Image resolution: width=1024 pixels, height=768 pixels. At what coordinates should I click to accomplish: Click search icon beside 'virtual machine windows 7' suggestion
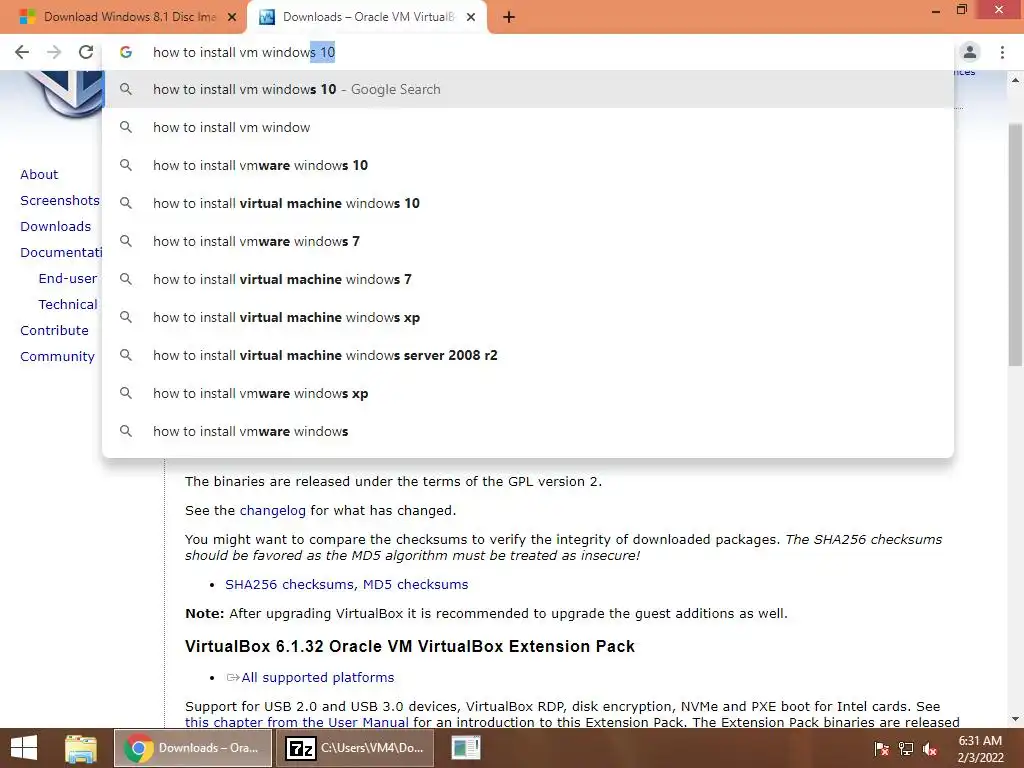[126, 279]
